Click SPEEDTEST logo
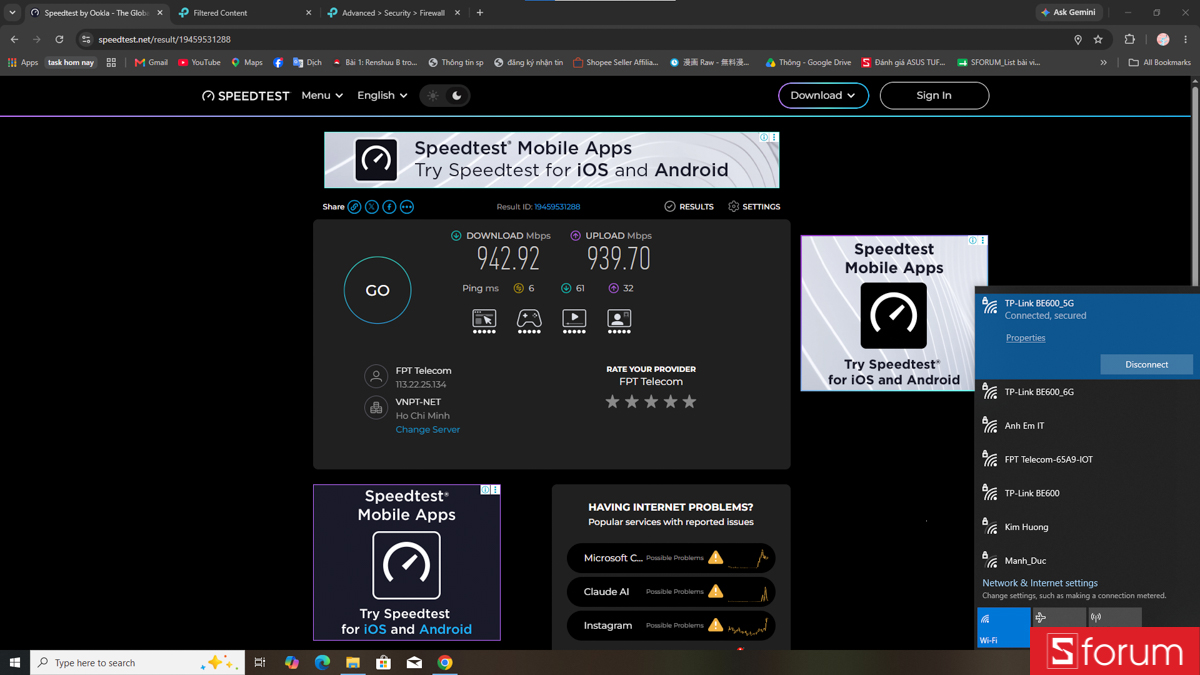The height and width of the screenshot is (675, 1200). click(245, 96)
